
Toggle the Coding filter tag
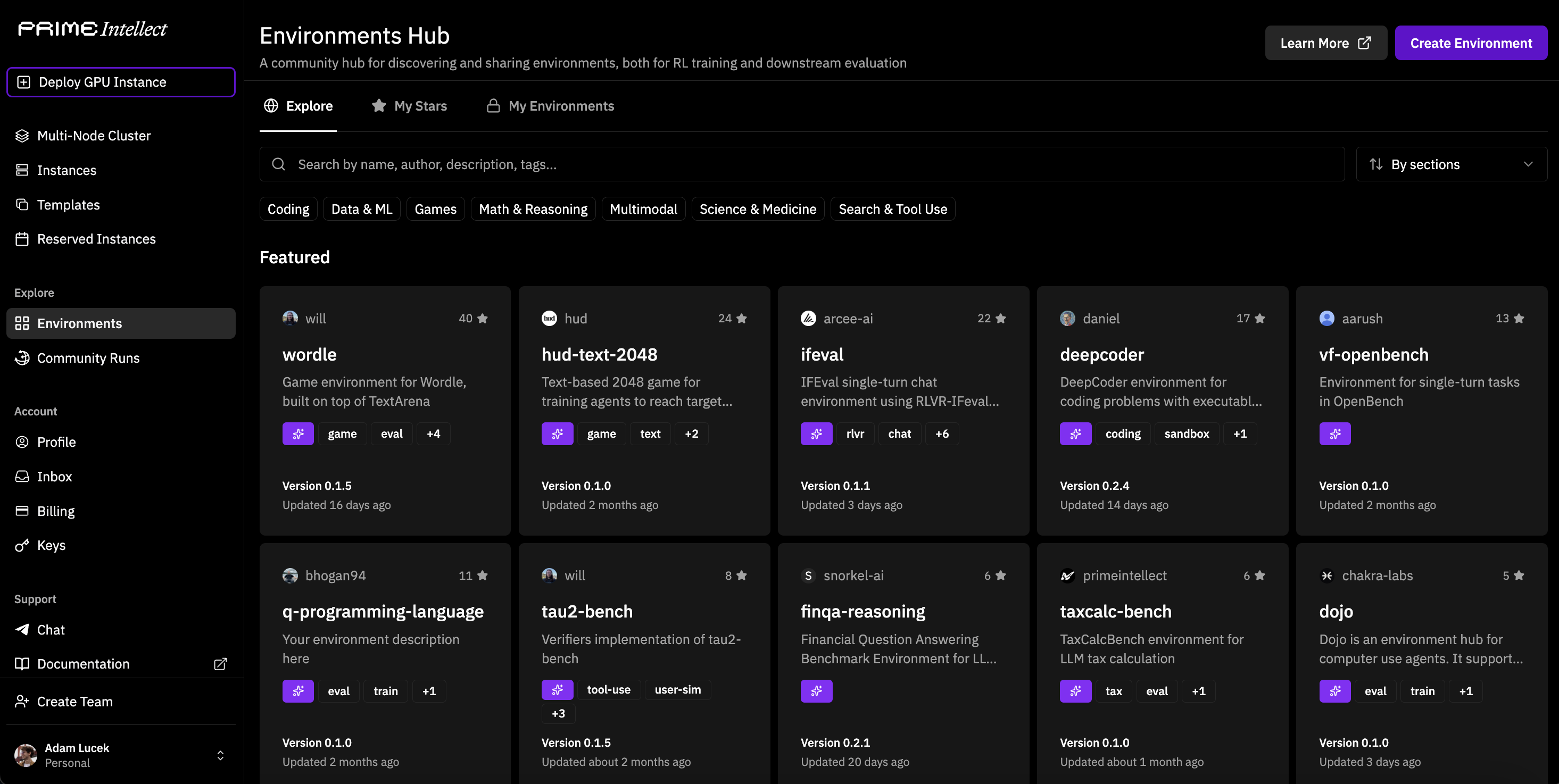pos(288,208)
